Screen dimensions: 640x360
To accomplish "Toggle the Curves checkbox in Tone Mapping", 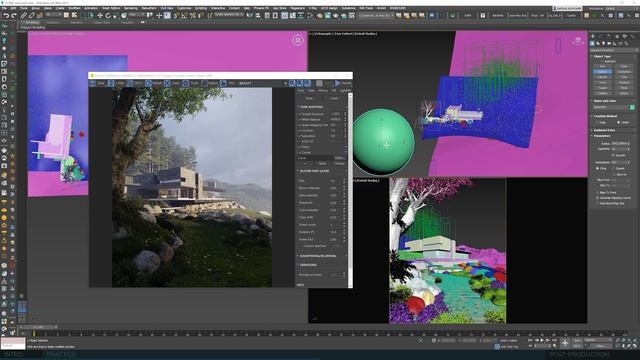I will [x=300, y=152].
